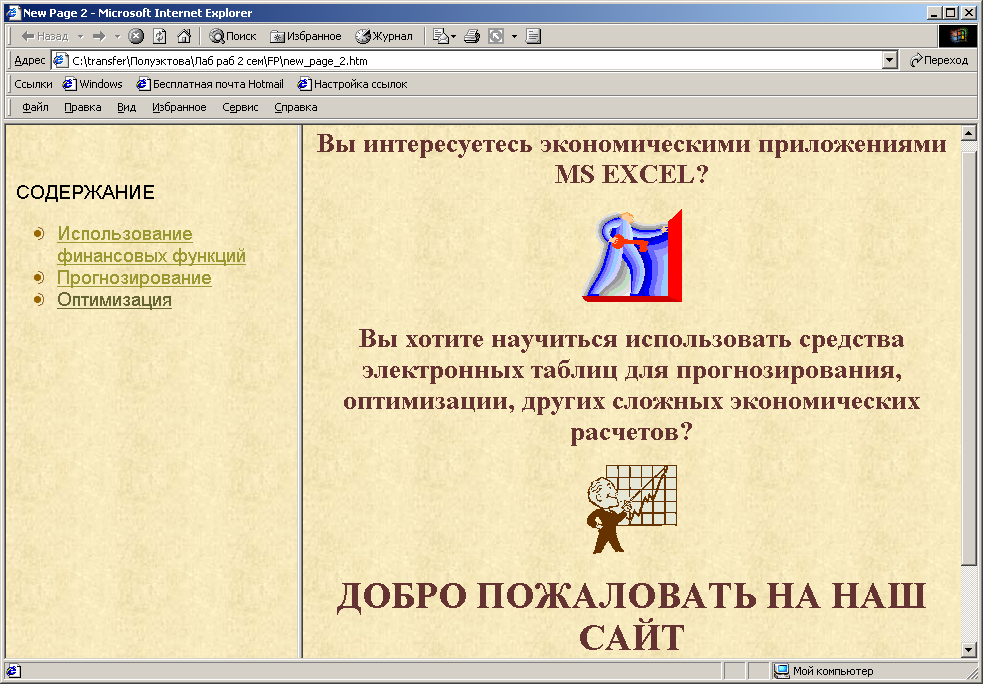Follow the Оптимизация link
Image resolution: width=983 pixels, height=684 pixels.
coord(114,300)
